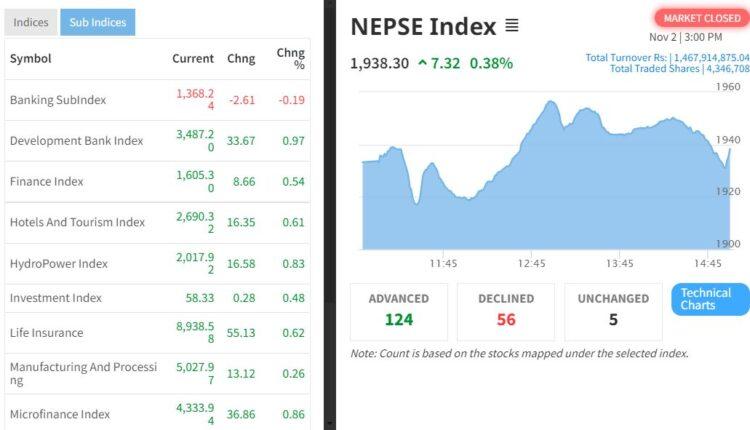Click HydroPower Index entry
Screen dimensions: 750x430
[59, 264]
